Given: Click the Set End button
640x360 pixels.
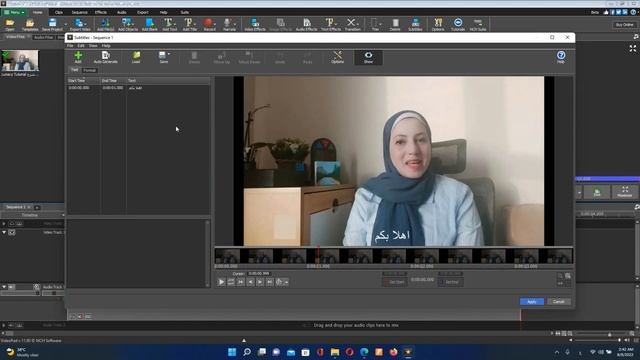Looking at the screenshot, I should pos(450,282).
